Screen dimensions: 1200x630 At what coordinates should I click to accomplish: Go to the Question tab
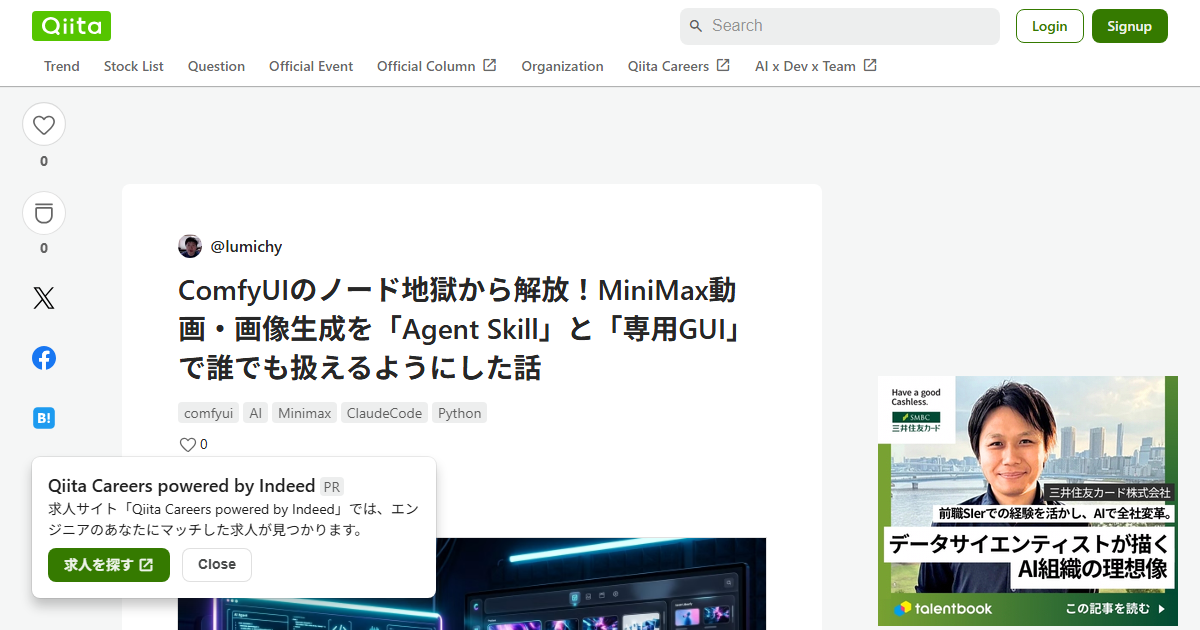216,66
